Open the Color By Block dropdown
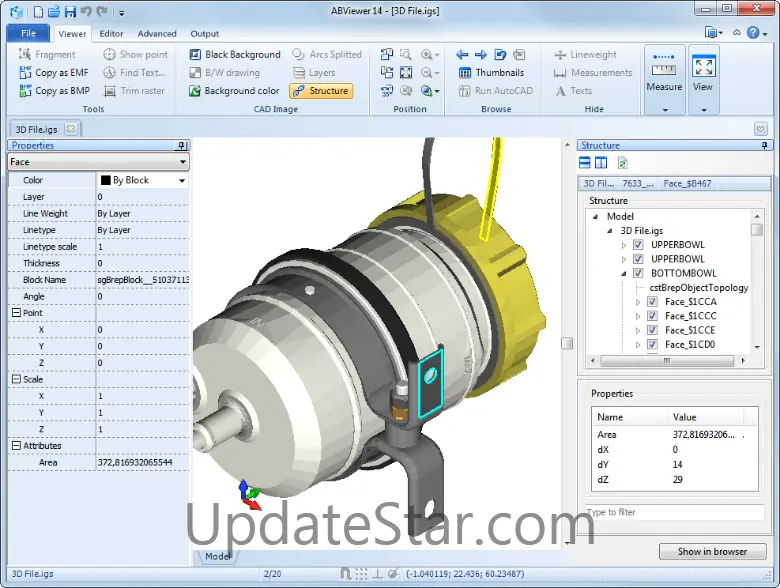 pyautogui.click(x=182, y=181)
